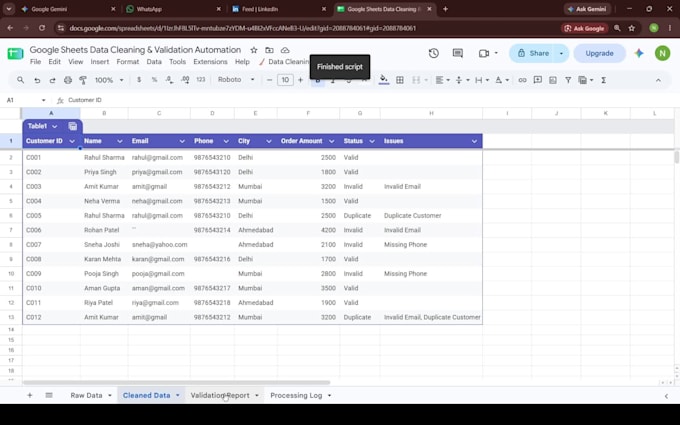
Task: Open number format 123 menu
Action: pyautogui.click(x=200, y=80)
